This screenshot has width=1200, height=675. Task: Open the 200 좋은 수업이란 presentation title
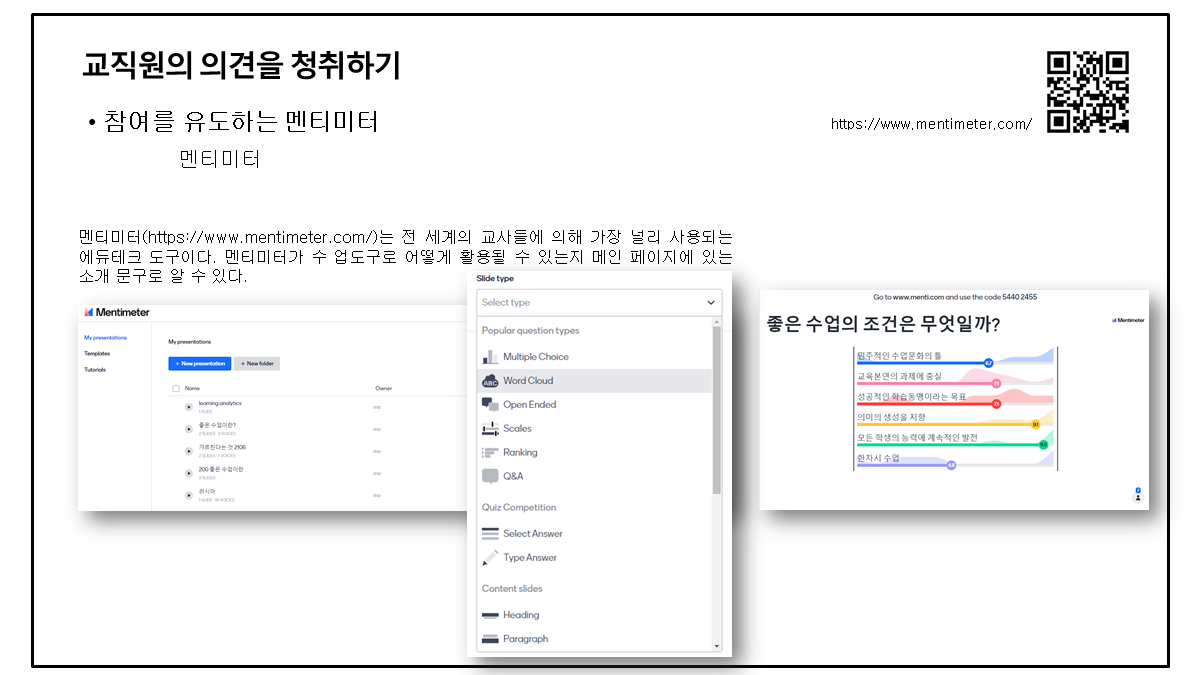pos(221,469)
